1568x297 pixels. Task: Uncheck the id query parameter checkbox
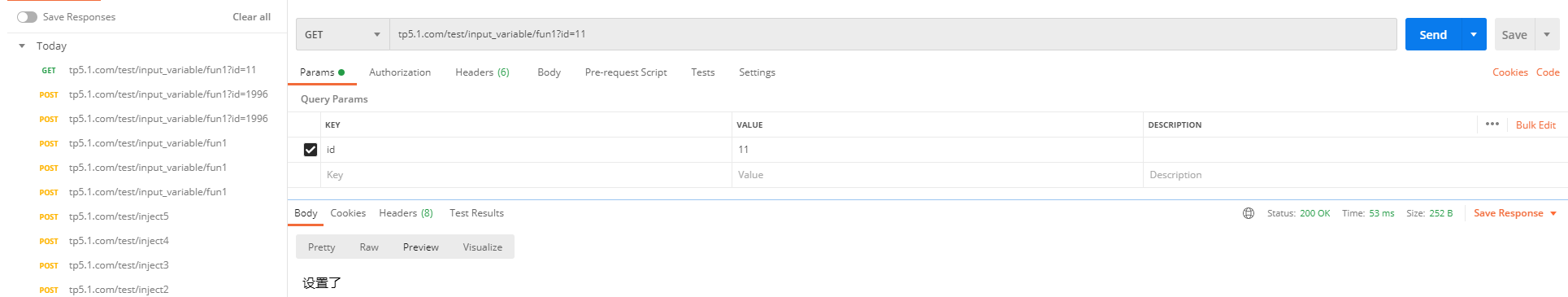click(x=310, y=150)
